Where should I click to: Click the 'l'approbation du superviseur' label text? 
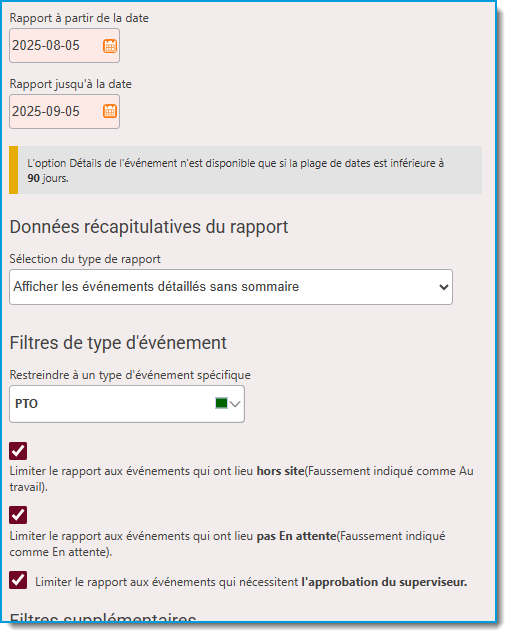pos(384,583)
